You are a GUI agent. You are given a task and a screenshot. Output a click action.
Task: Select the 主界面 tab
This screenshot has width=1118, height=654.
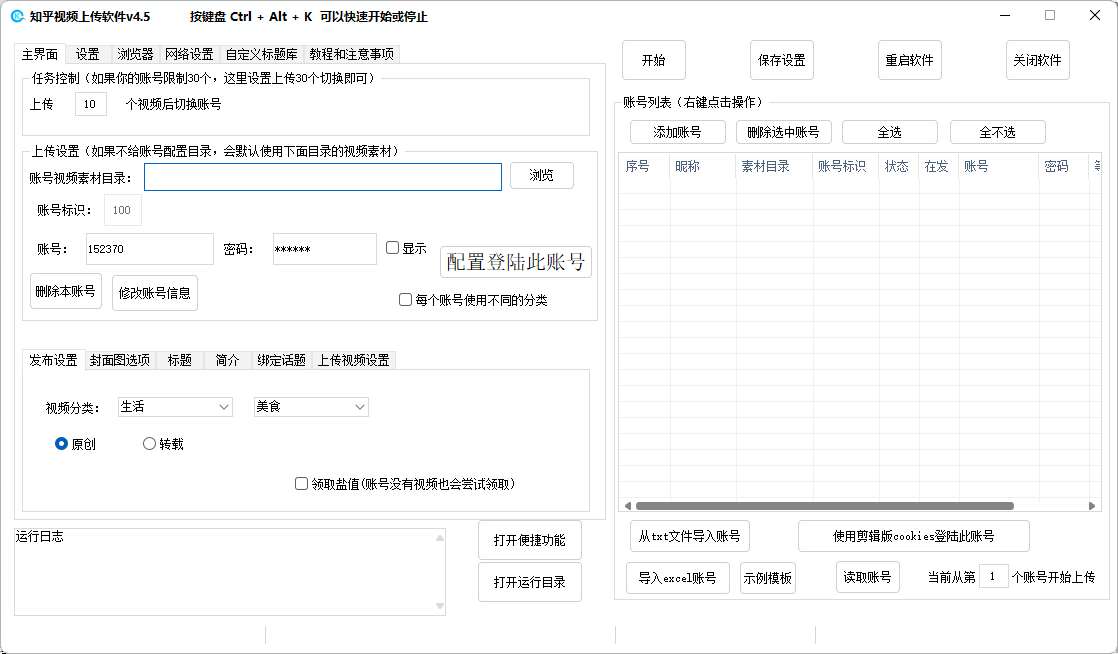pyautogui.click(x=40, y=54)
